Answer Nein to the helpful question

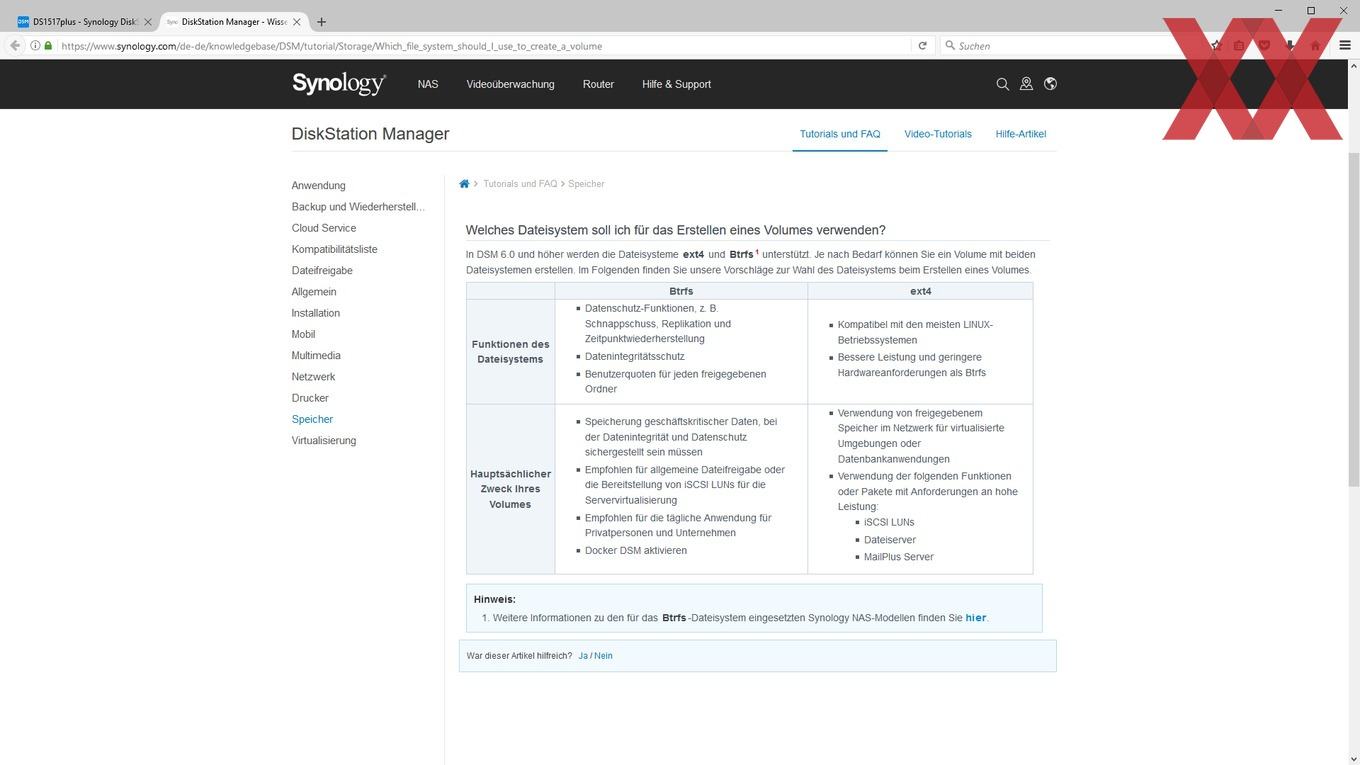[603, 656]
